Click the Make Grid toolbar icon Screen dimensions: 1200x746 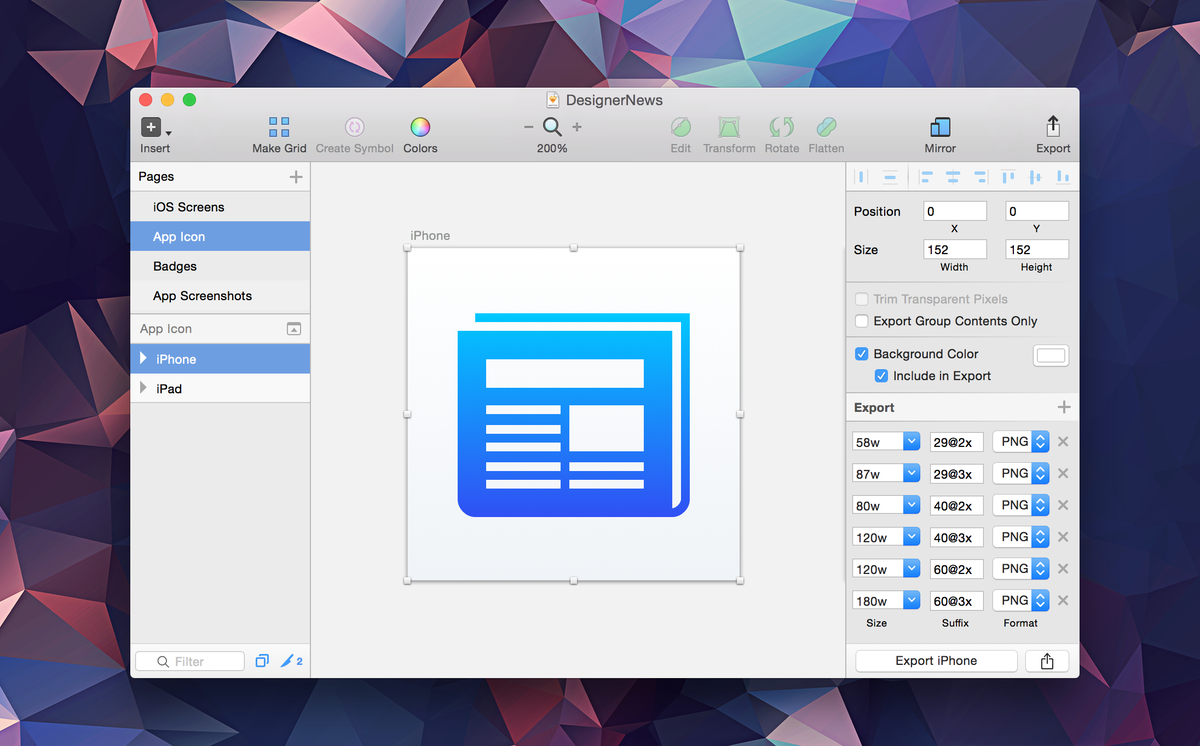[x=279, y=127]
